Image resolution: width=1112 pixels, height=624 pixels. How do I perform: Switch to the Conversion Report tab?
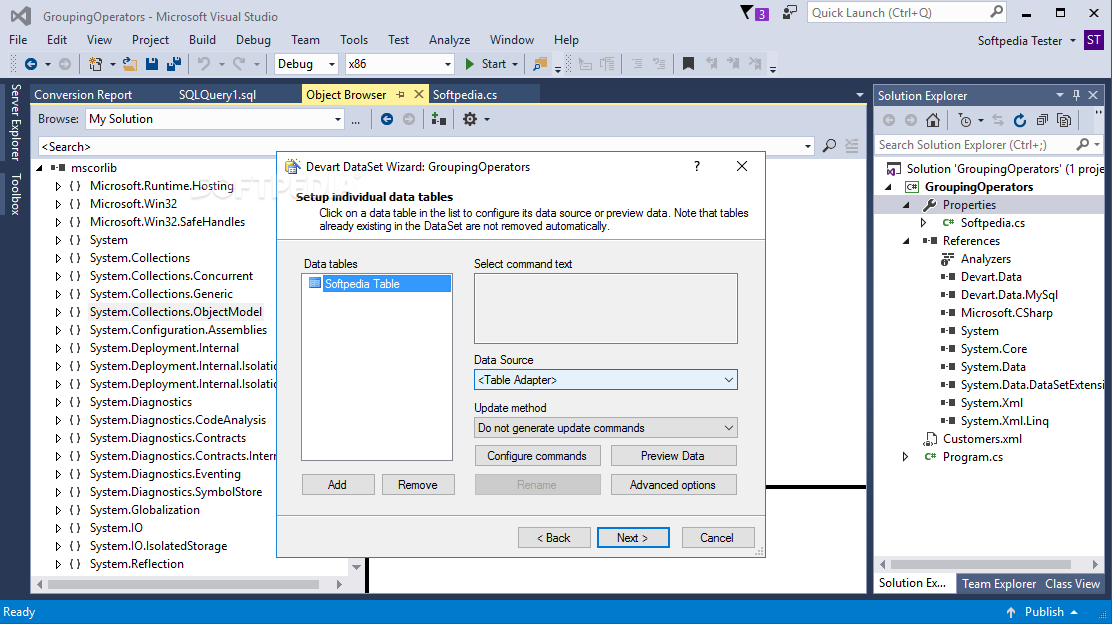click(83, 94)
